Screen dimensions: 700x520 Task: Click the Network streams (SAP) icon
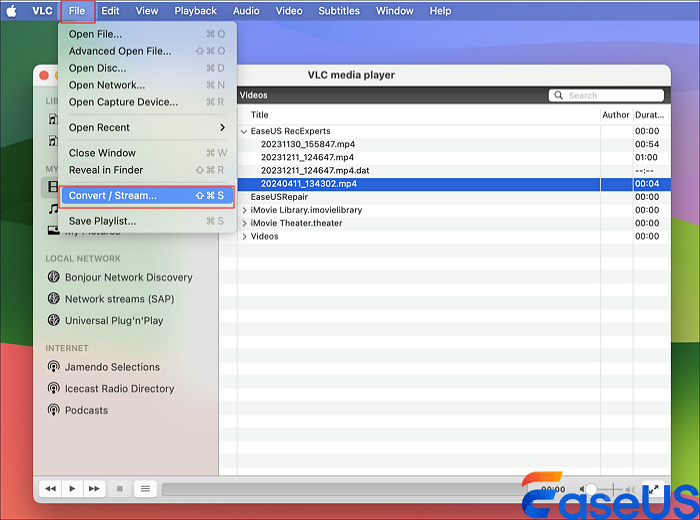click(x=54, y=298)
